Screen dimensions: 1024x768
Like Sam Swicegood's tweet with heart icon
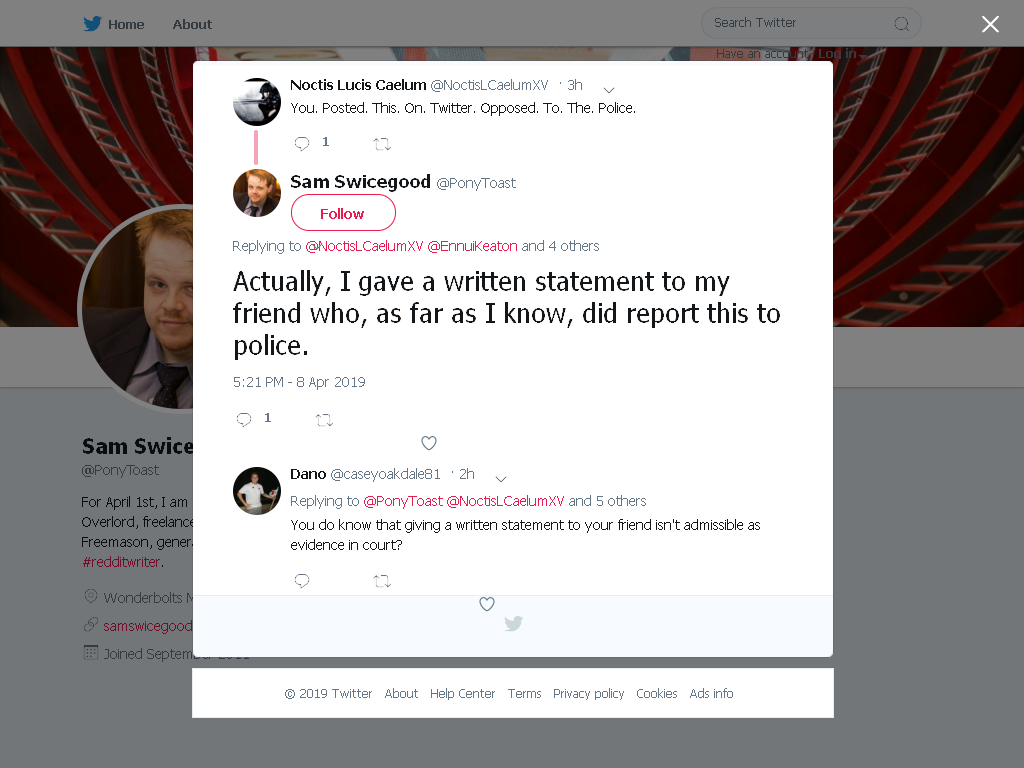(x=428, y=443)
